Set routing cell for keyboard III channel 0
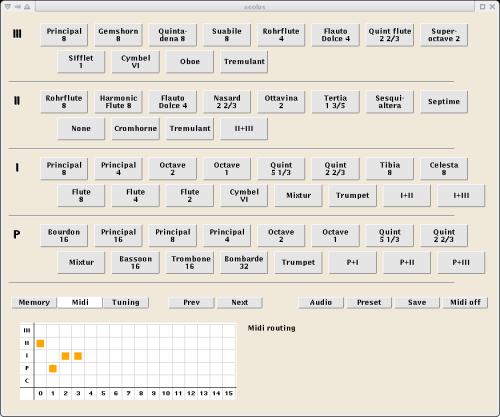The width and height of the screenshot is (500, 417). (40, 331)
